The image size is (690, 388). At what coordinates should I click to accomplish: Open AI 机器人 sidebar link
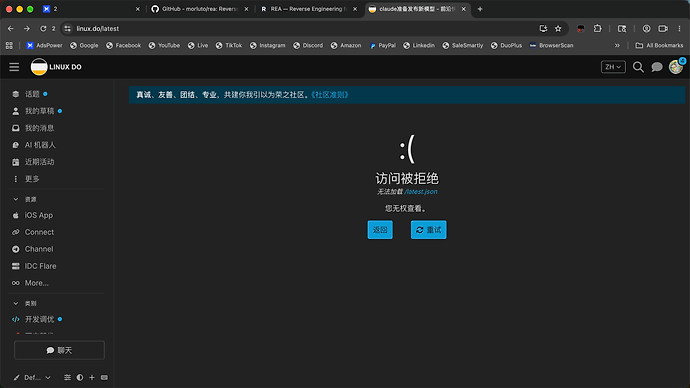(x=40, y=145)
